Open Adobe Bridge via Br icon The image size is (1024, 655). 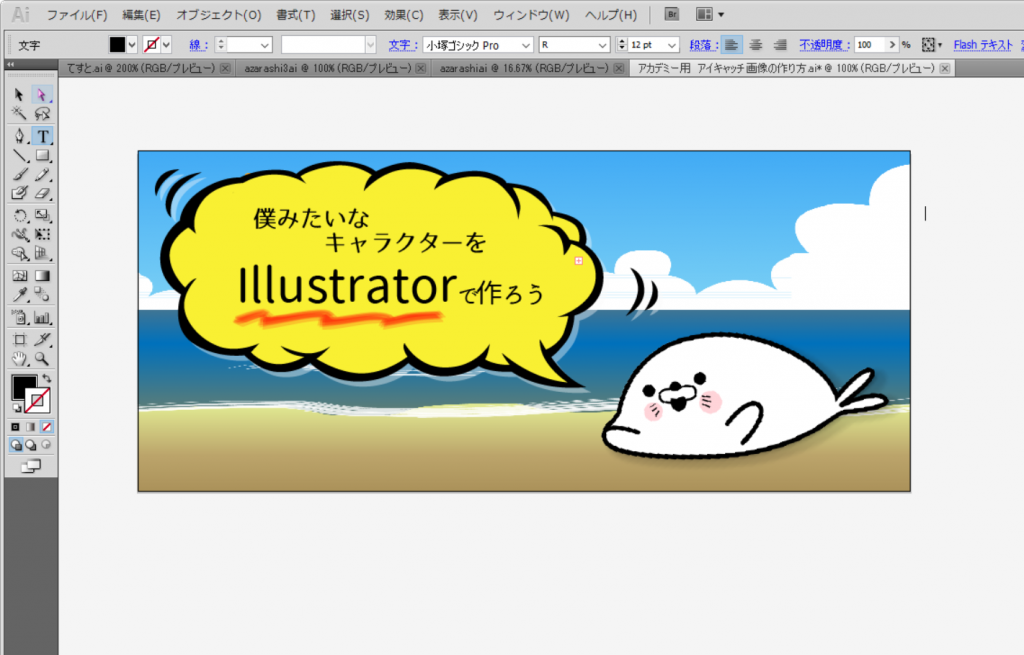[671, 14]
